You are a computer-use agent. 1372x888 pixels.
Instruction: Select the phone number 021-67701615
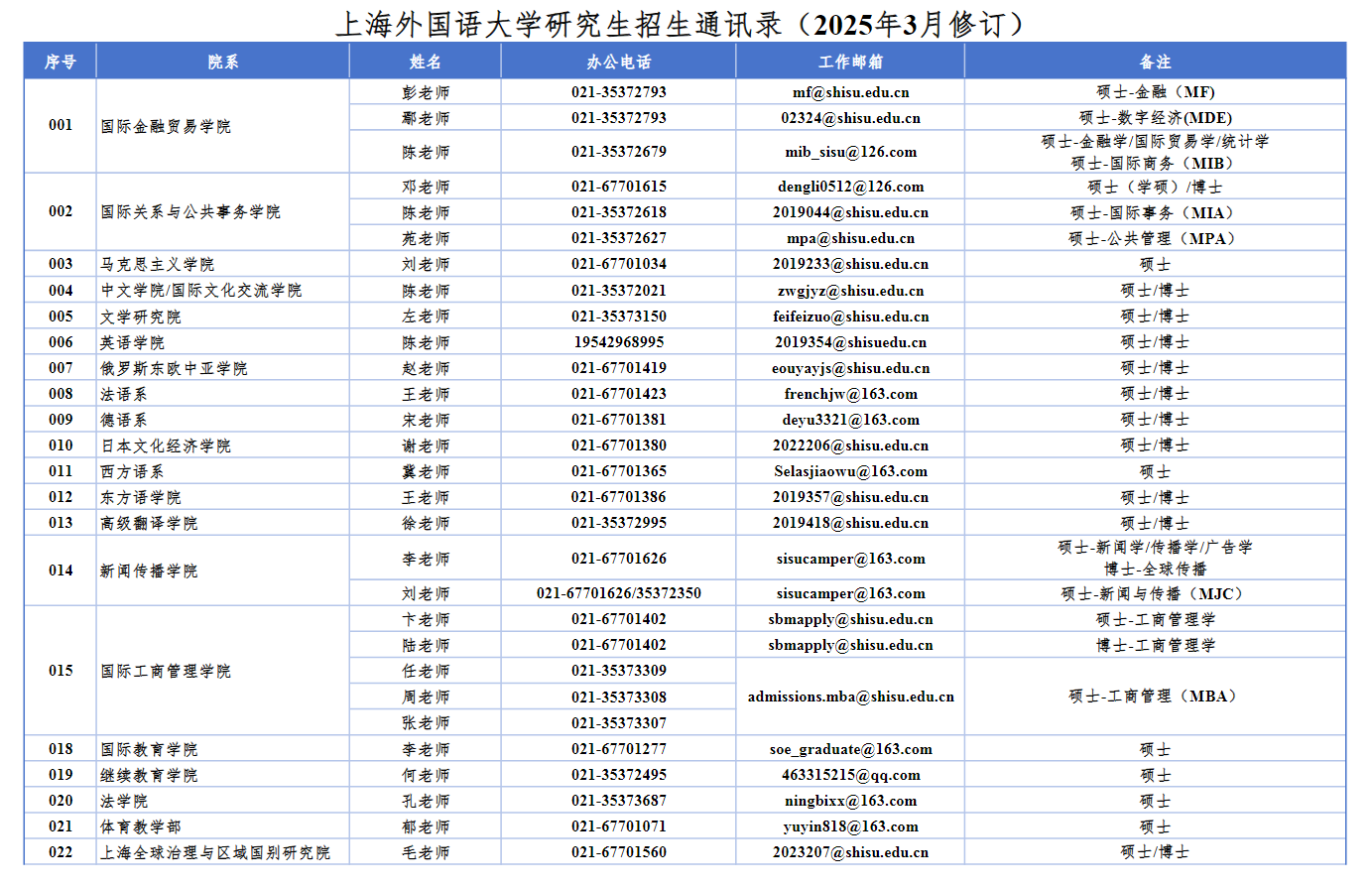coord(618,187)
